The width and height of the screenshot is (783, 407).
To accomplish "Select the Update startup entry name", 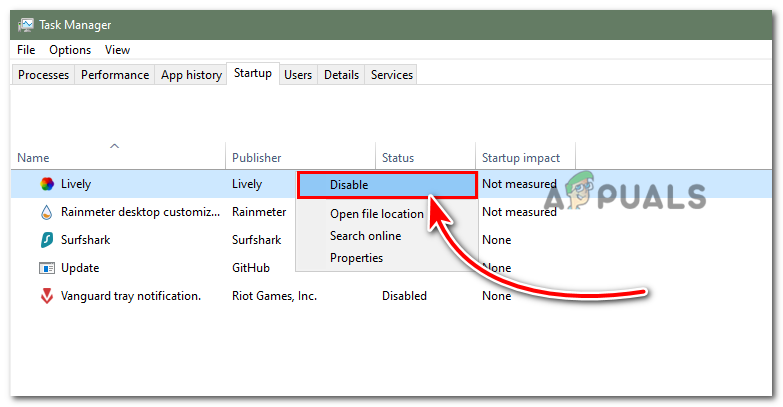I will pos(80,268).
